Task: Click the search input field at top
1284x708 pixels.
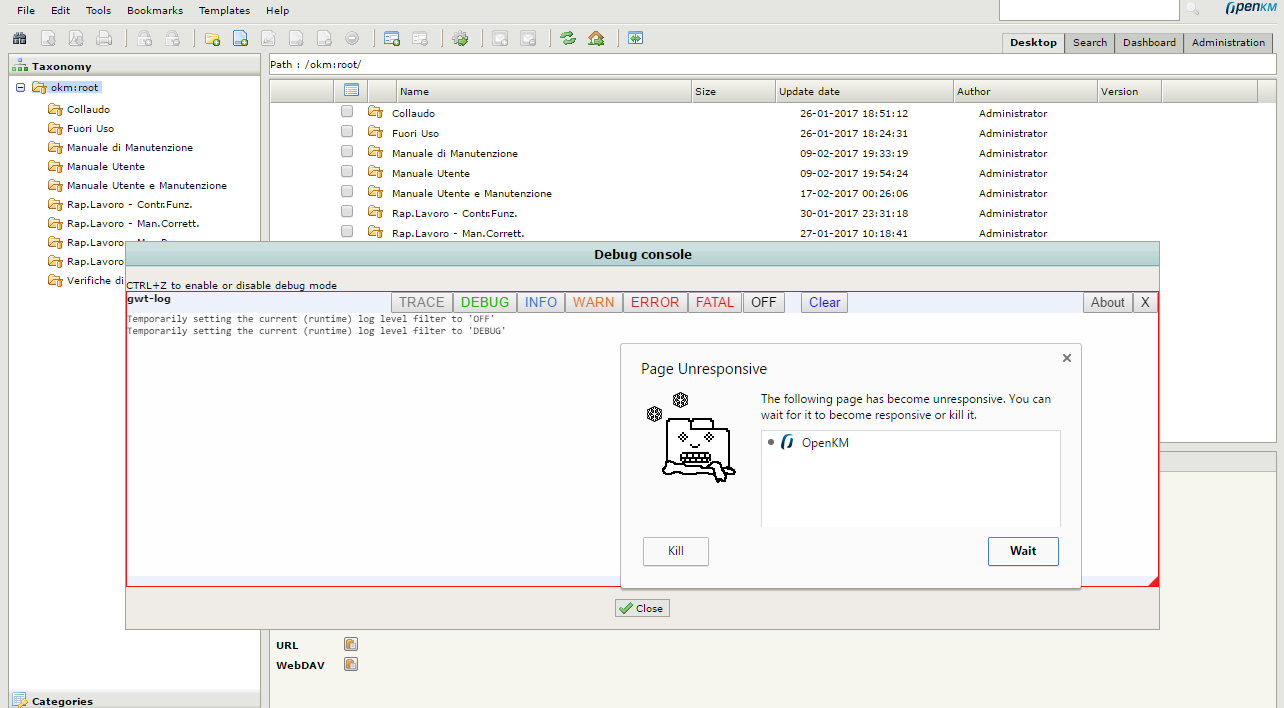Action: tap(1089, 9)
